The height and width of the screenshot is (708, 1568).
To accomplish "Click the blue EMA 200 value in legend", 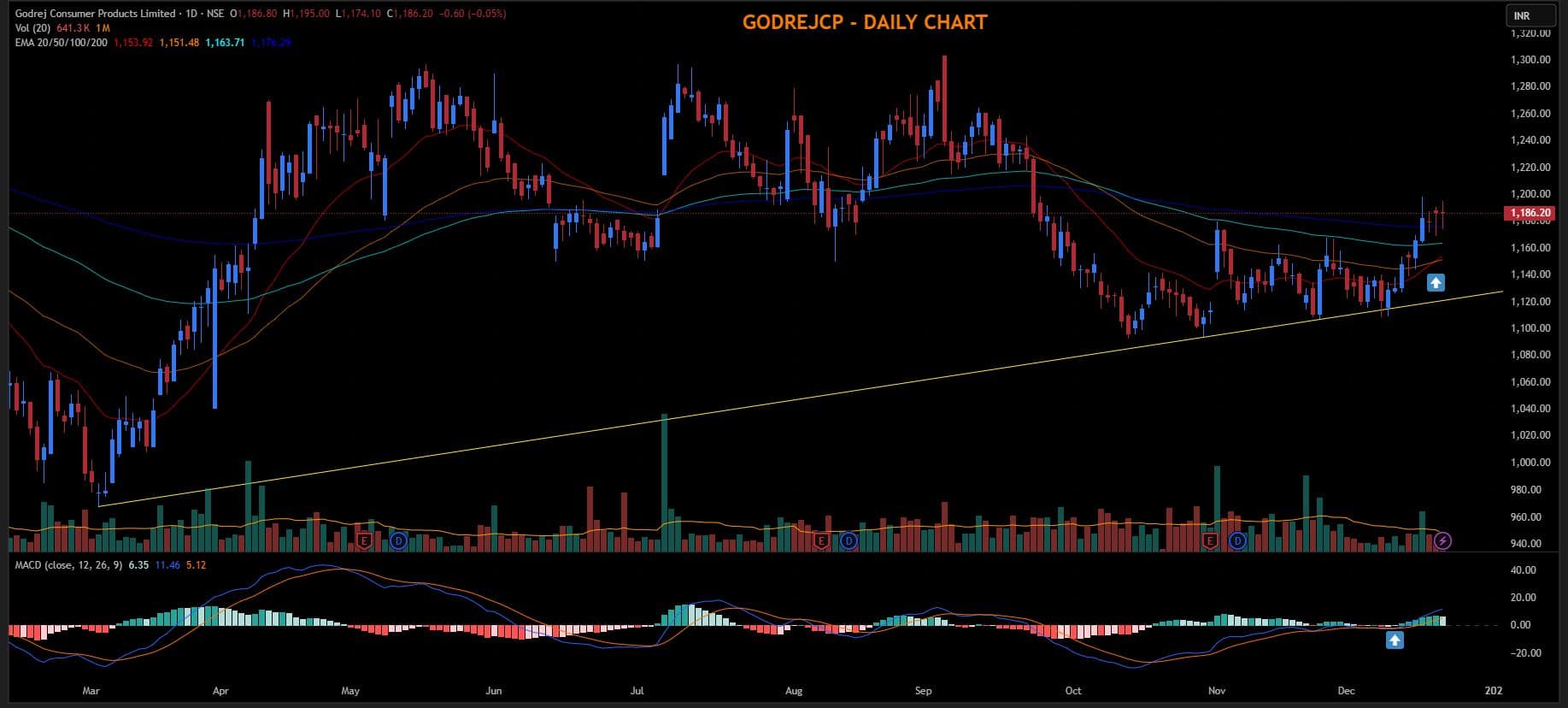I will point(271,43).
